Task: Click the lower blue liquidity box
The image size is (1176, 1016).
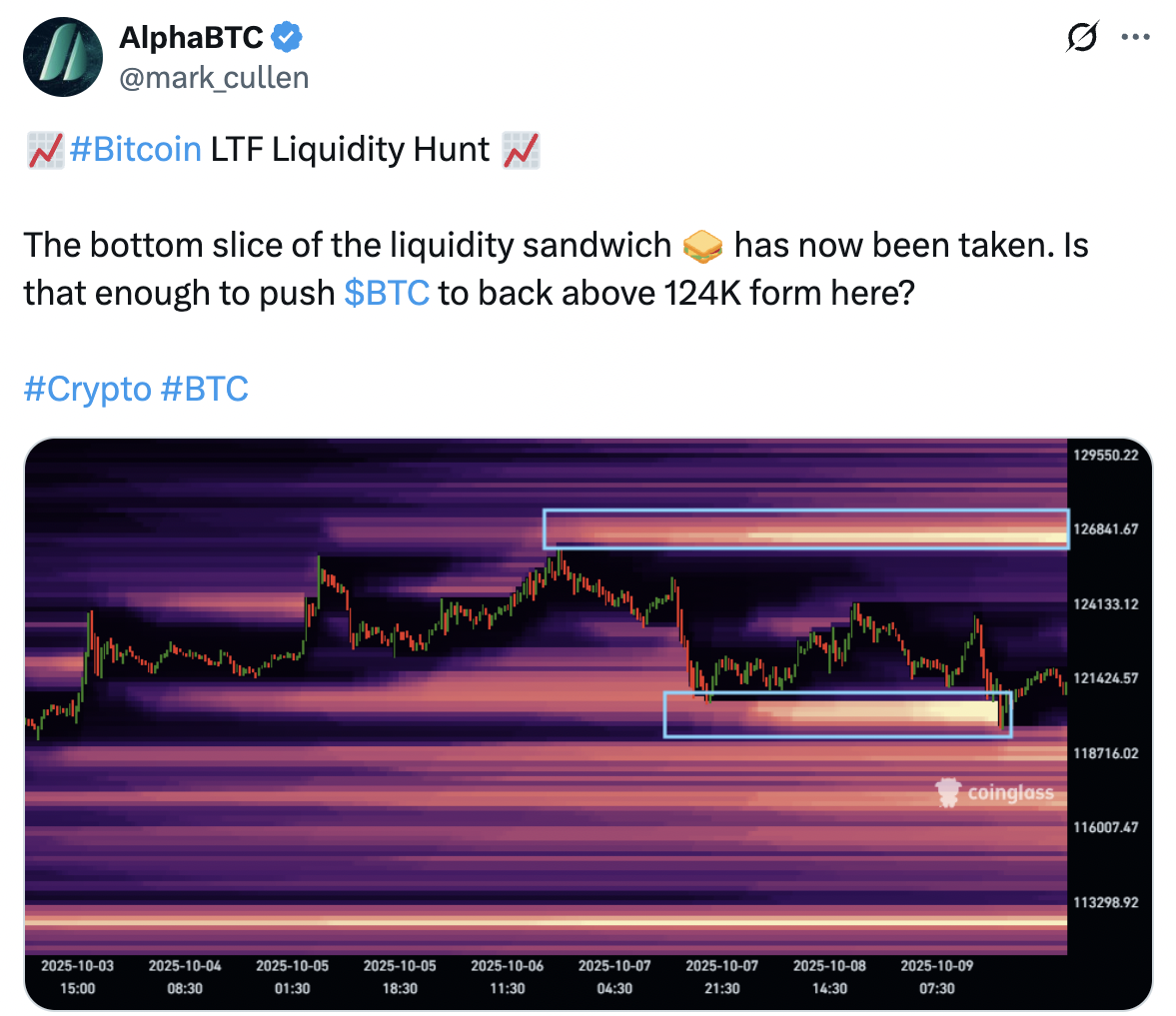Action: (837, 714)
